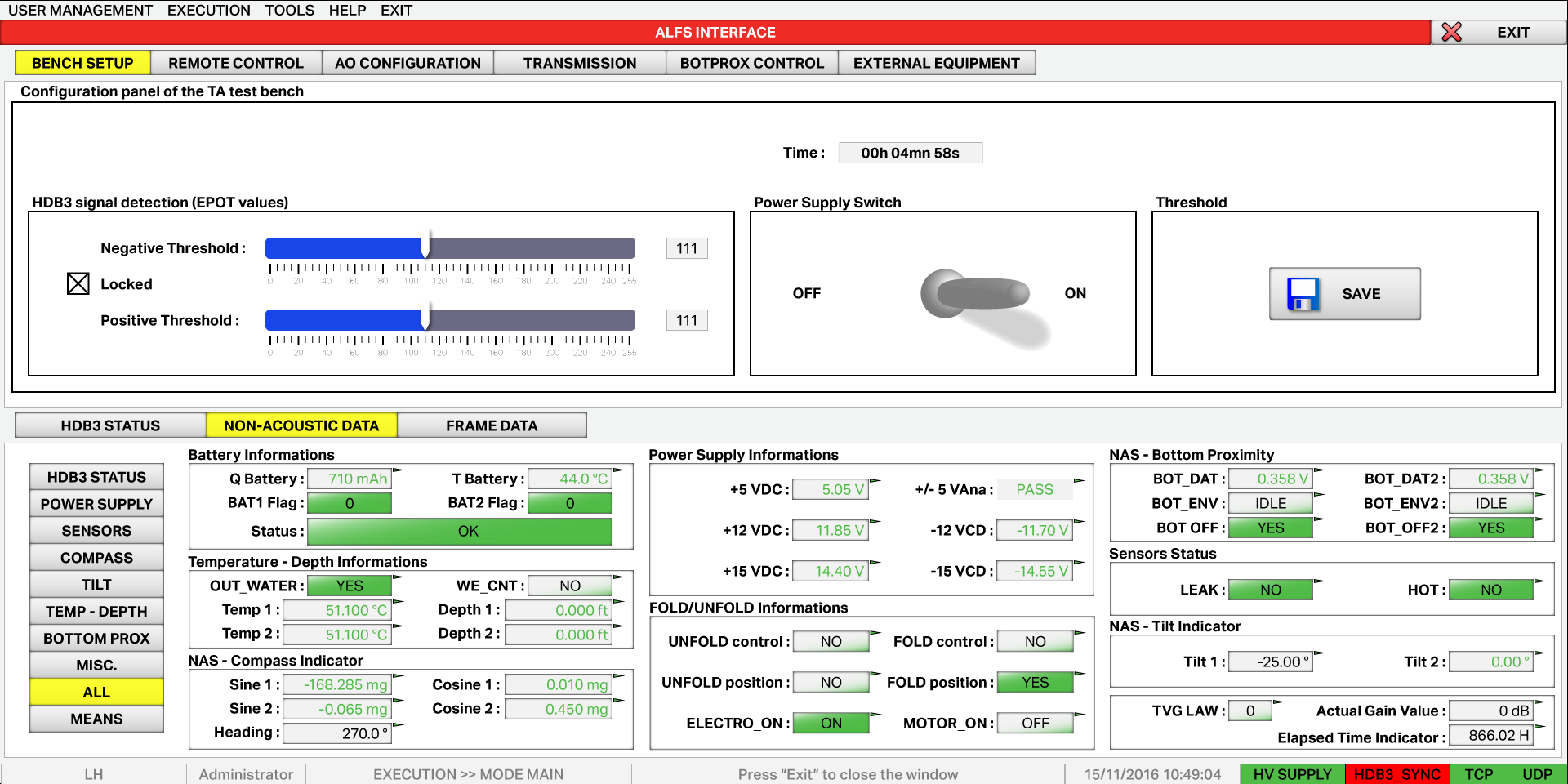Expand the FOLD position marker

[1080, 673]
